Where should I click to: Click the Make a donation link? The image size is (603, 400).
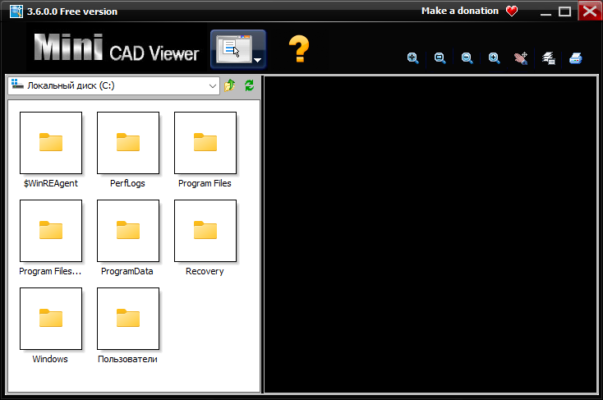click(x=460, y=11)
